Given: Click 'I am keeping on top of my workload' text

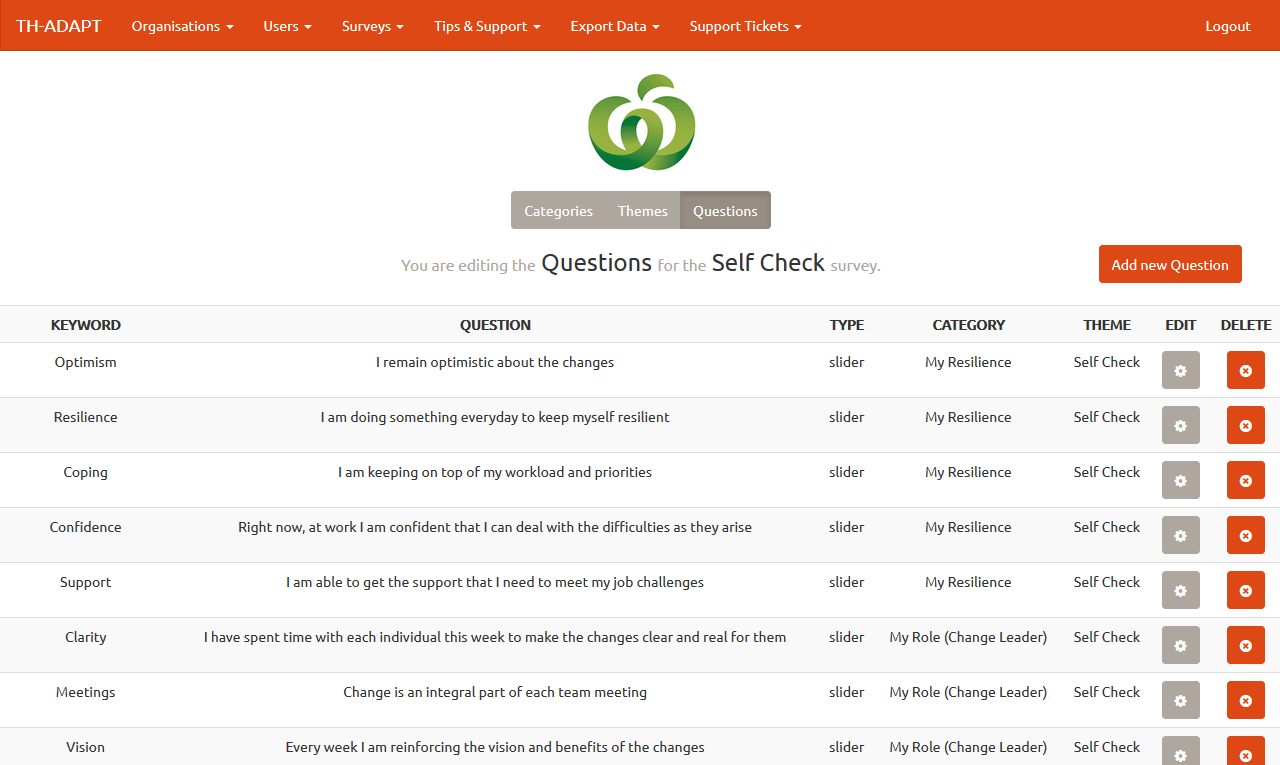Looking at the screenshot, I should point(495,472).
